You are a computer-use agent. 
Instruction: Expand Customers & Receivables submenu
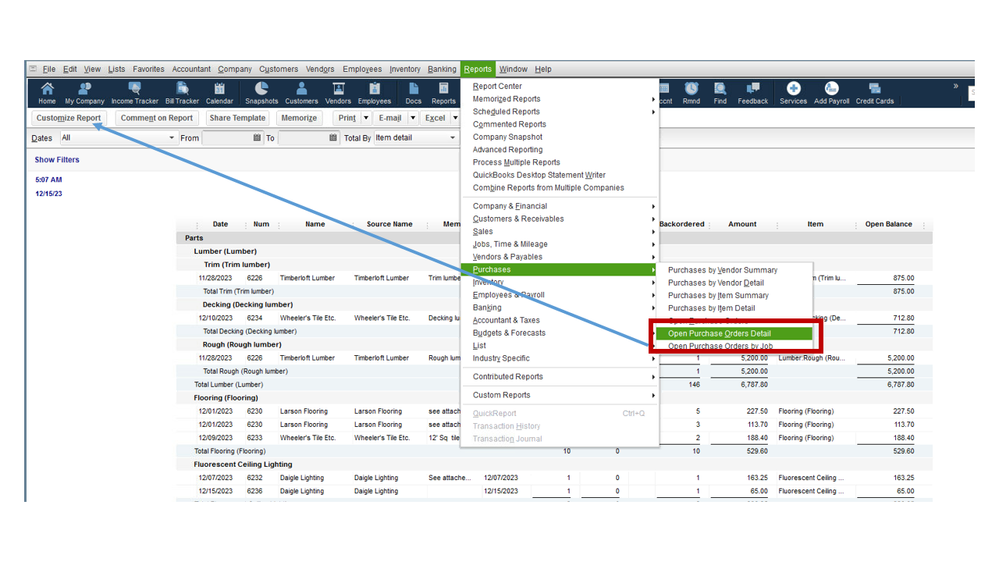coord(559,219)
